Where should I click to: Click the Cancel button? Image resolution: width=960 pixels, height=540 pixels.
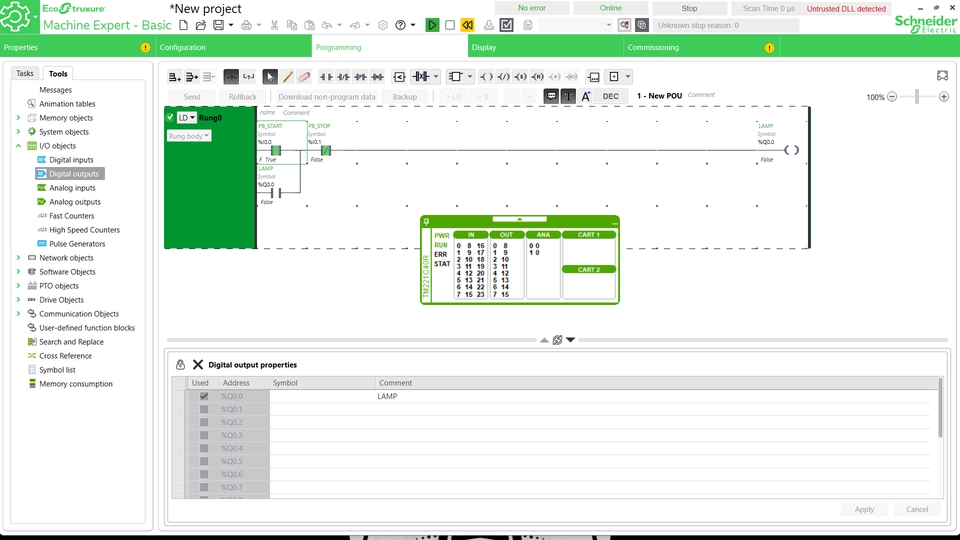[x=917, y=509]
